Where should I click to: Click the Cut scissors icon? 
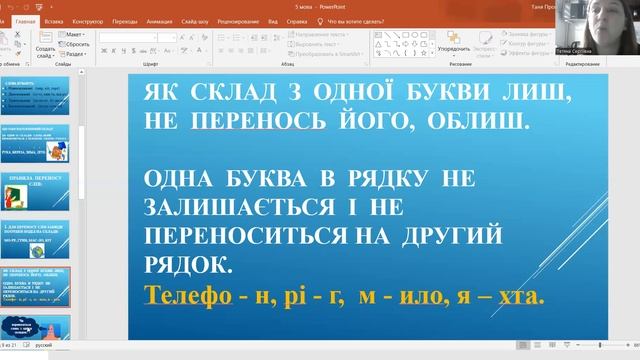[x=18, y=35]
